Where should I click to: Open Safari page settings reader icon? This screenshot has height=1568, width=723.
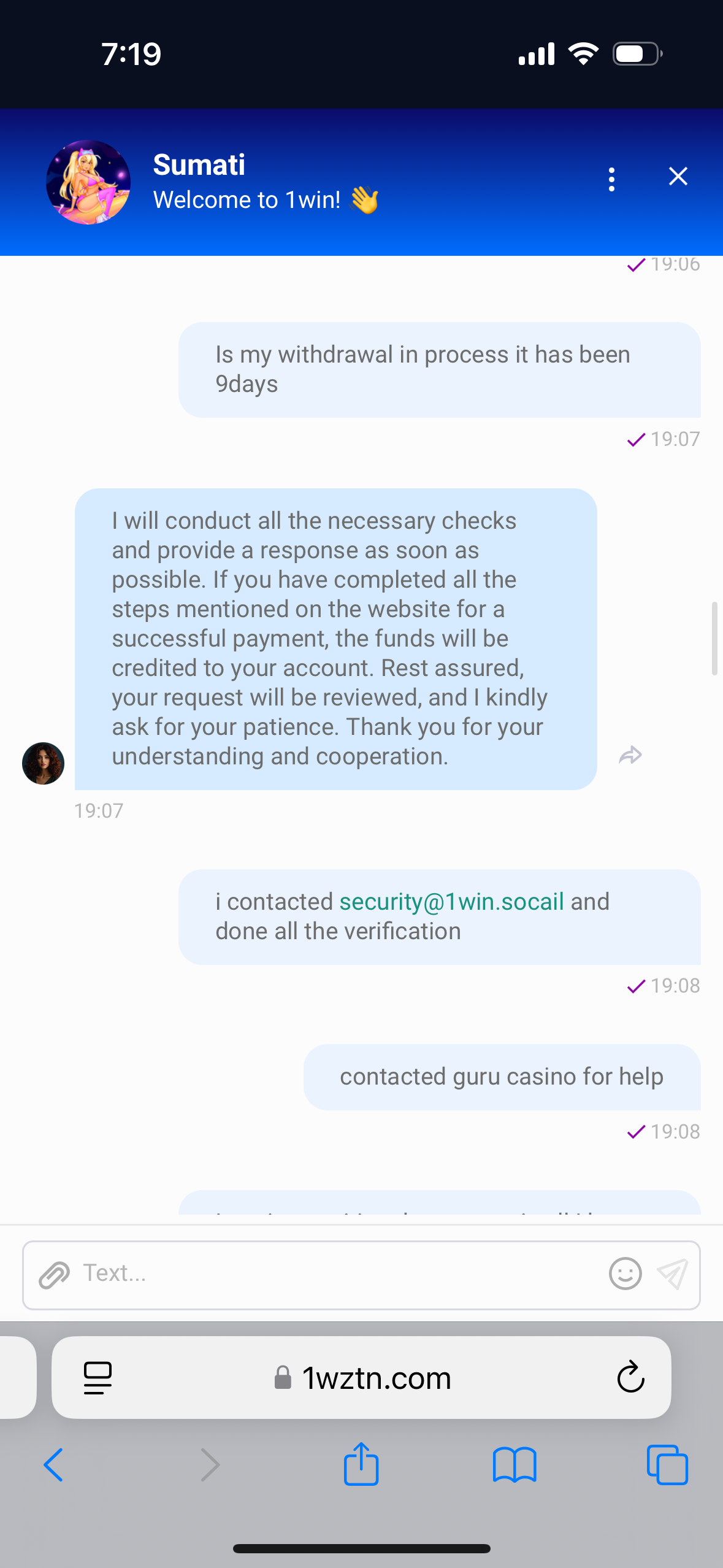(98, 1378)
